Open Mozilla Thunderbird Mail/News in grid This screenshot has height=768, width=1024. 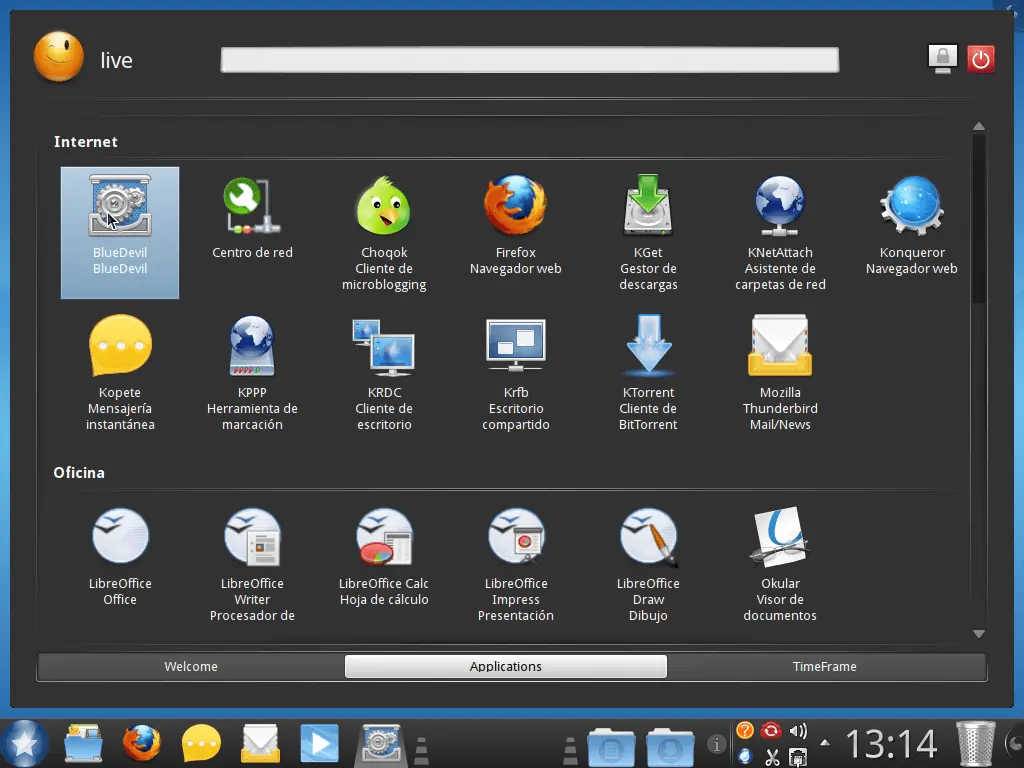(x=780, y=372)
